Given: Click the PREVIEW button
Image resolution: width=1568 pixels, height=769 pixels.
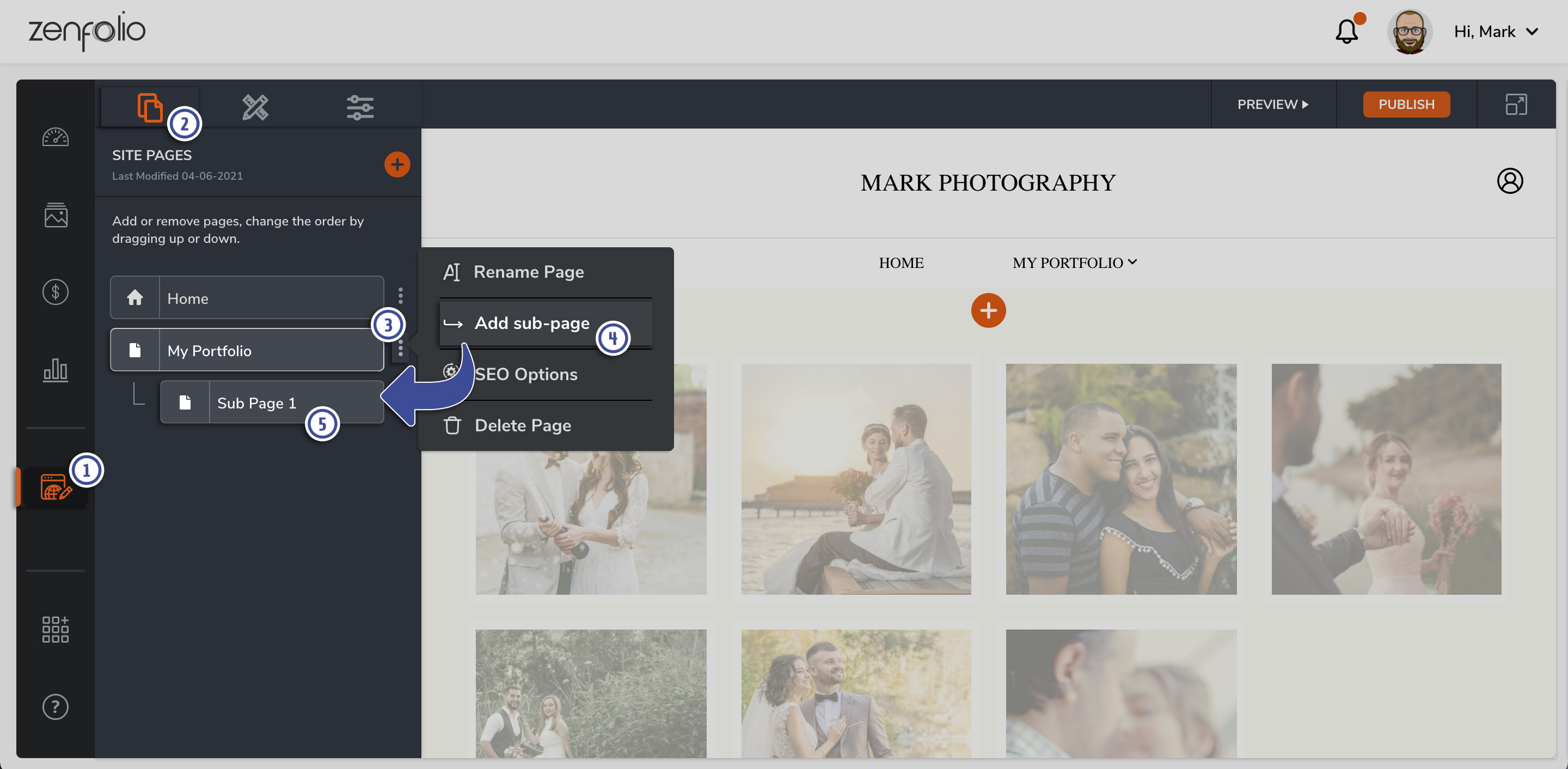Looking at the screenshot, I should 1273,104.
